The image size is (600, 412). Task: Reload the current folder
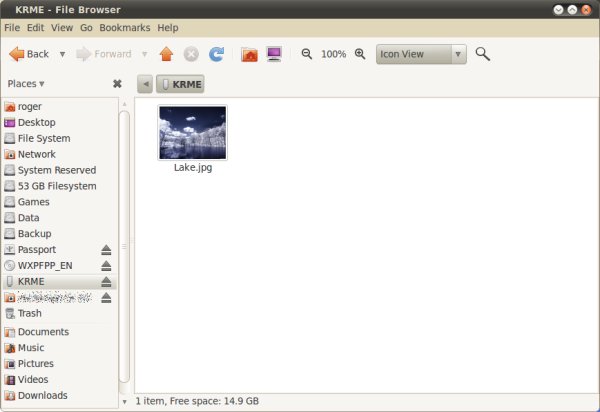pos(216,54)
